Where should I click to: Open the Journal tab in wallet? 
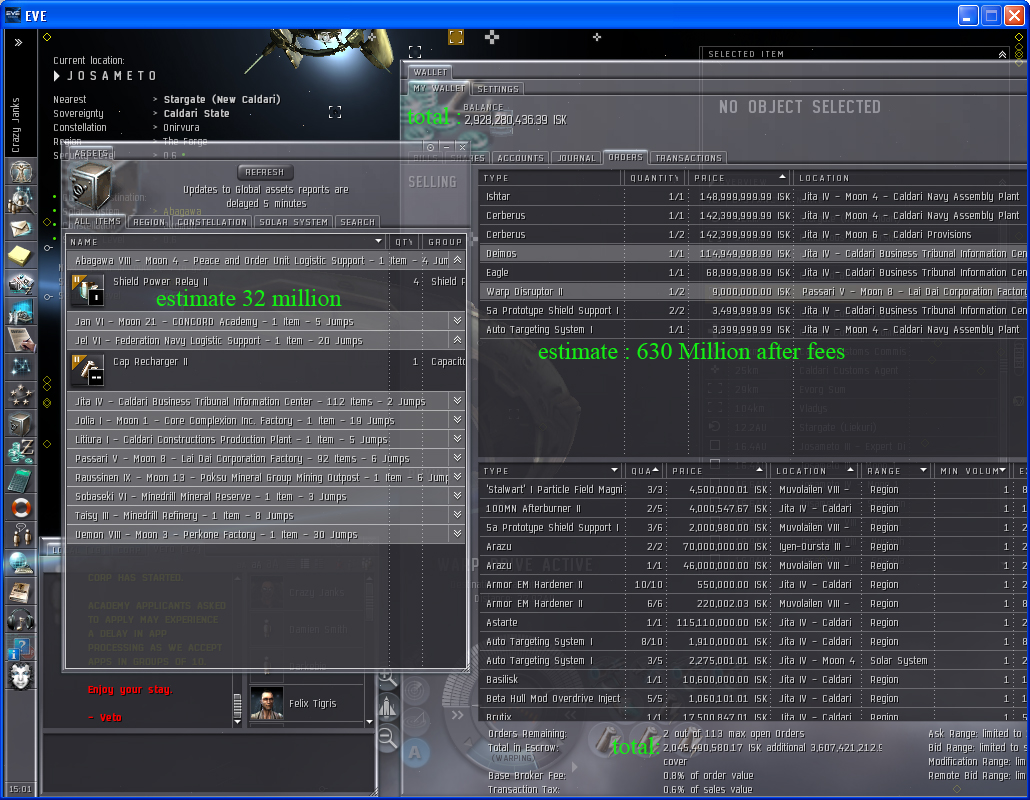click(x=576, y=158)
